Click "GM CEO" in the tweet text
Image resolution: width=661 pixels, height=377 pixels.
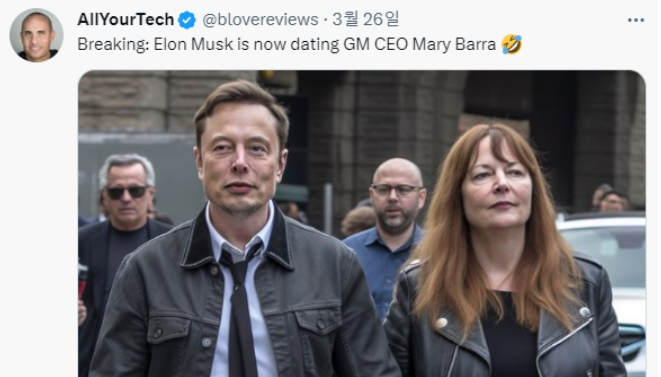pos(376,44)
